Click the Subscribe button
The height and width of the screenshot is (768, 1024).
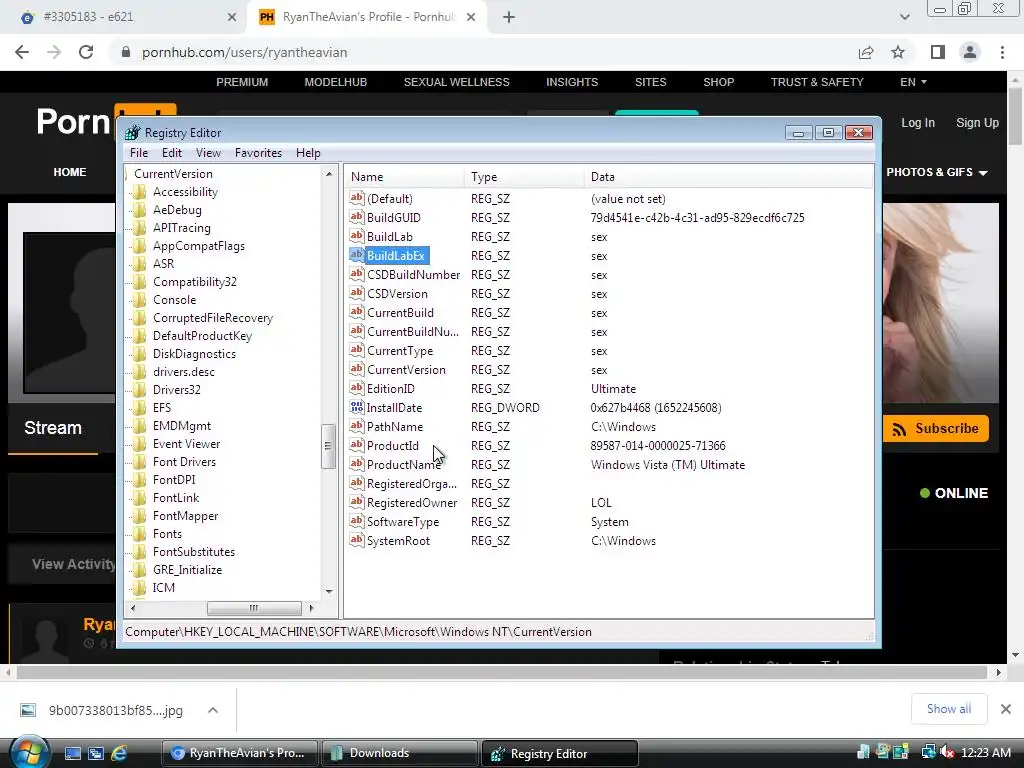935,428
